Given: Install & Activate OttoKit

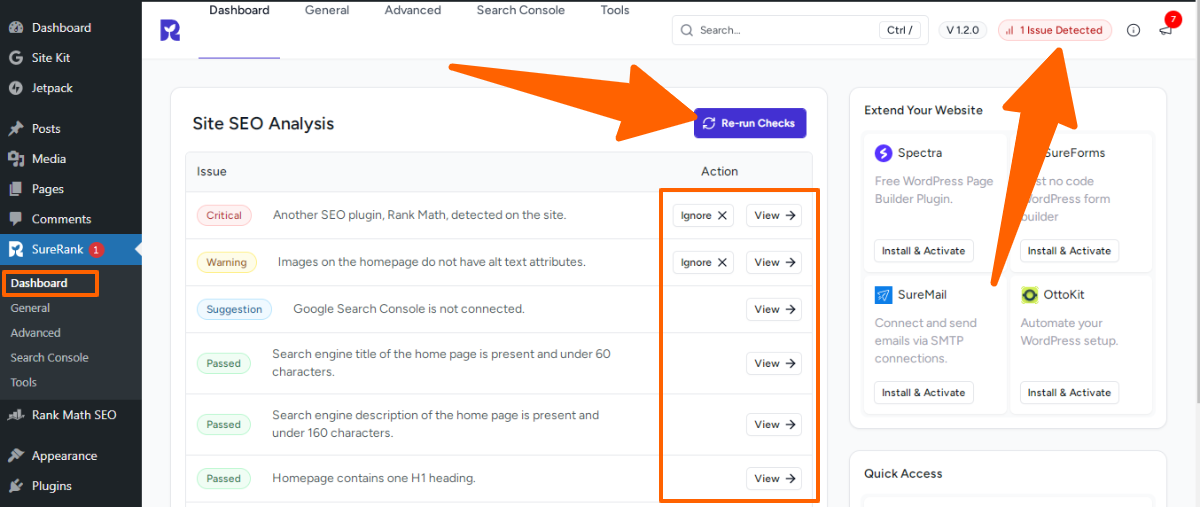Looking at the screenshot, I should [x=1069, y=392].
